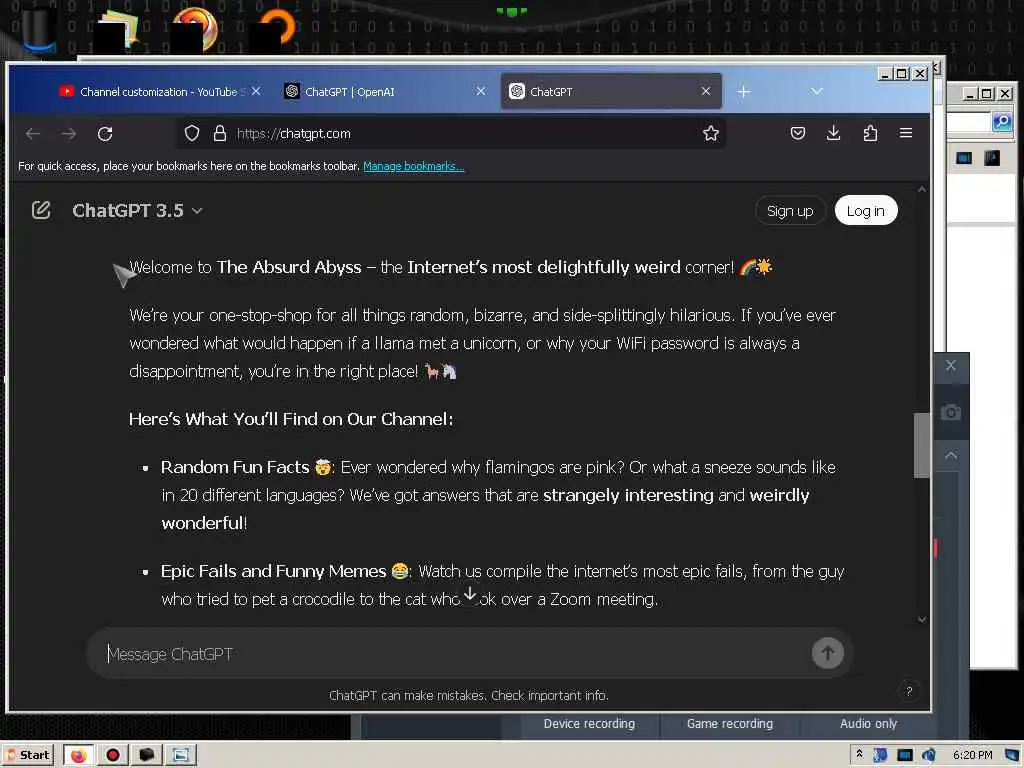
Task: Select the Audio only tab
Action: tap(868, 724)
